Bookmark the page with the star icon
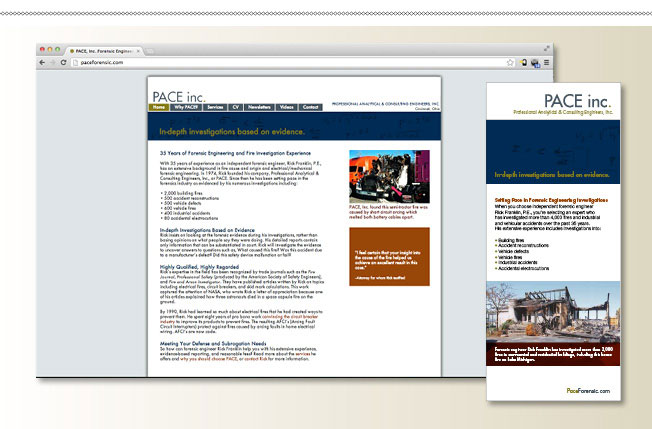This screenshot has height=429, width=652. (x=512, y=62)
